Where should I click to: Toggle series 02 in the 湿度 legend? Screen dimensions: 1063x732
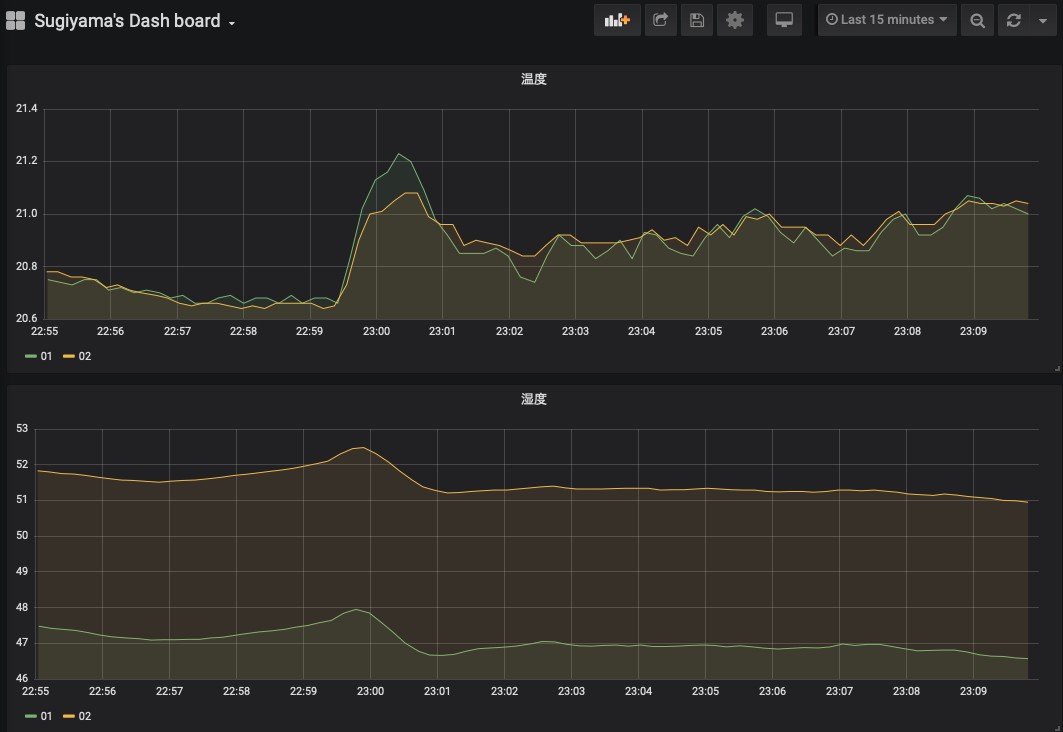click(x=84, y=716)
